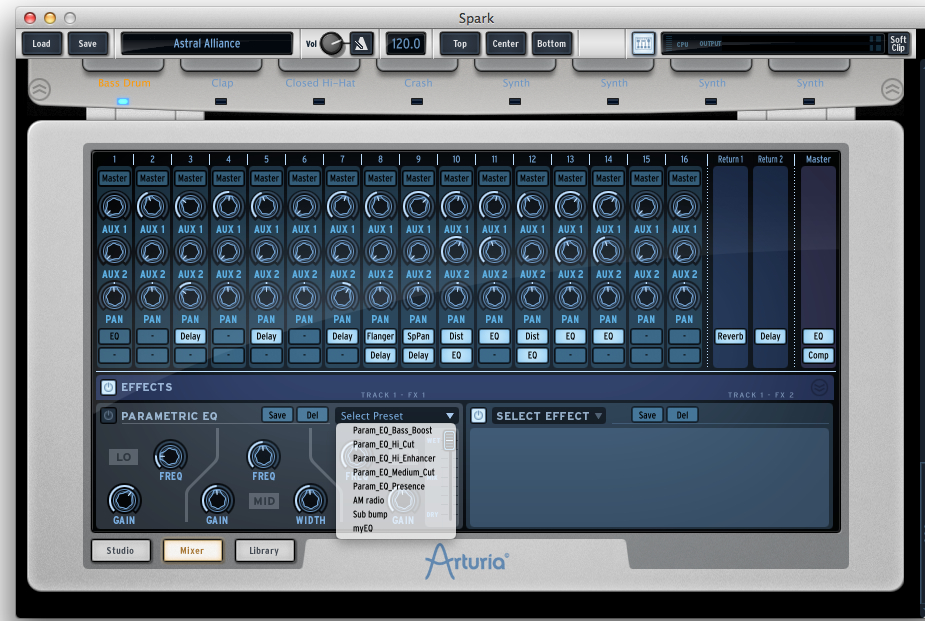Click LO band FREQ knob
Screen dimensions: 925x621
pyautogui.click(x=170, y=456)
